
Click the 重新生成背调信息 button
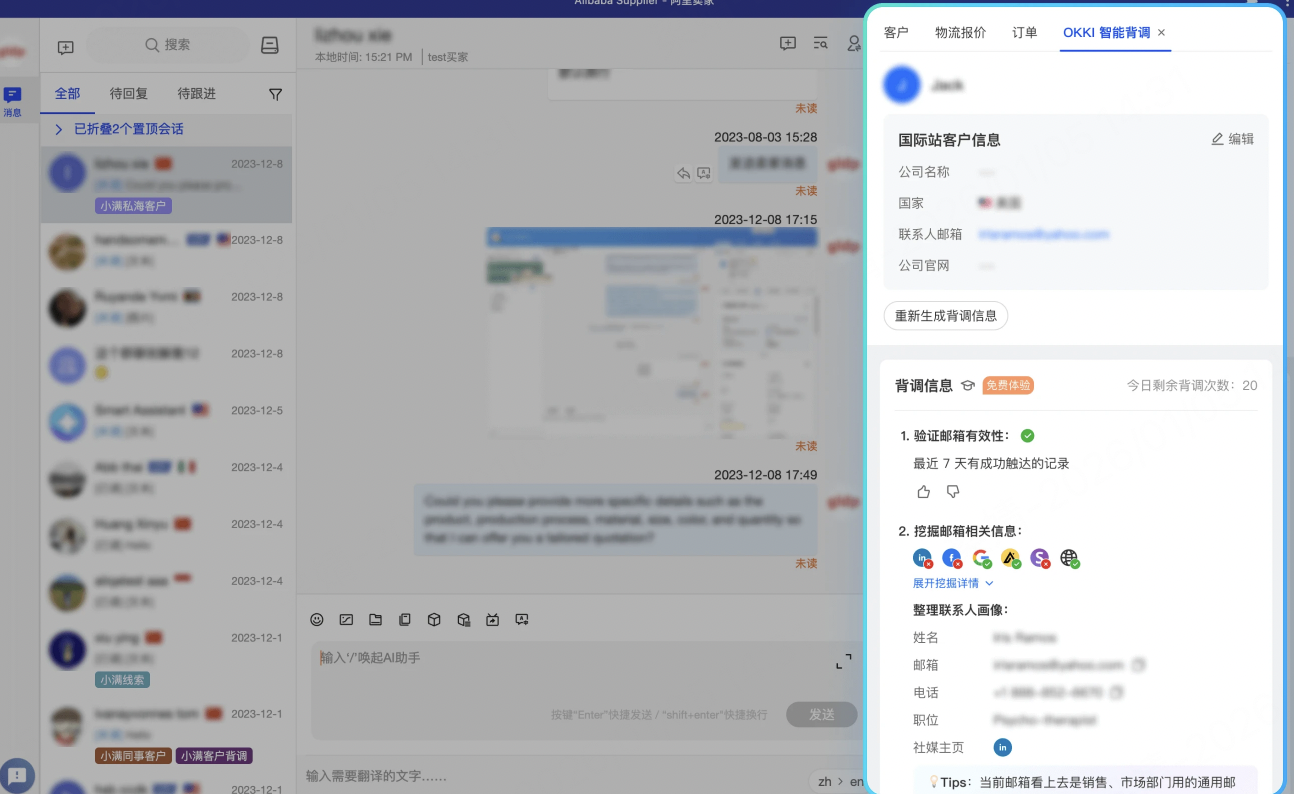pos(945,316)
